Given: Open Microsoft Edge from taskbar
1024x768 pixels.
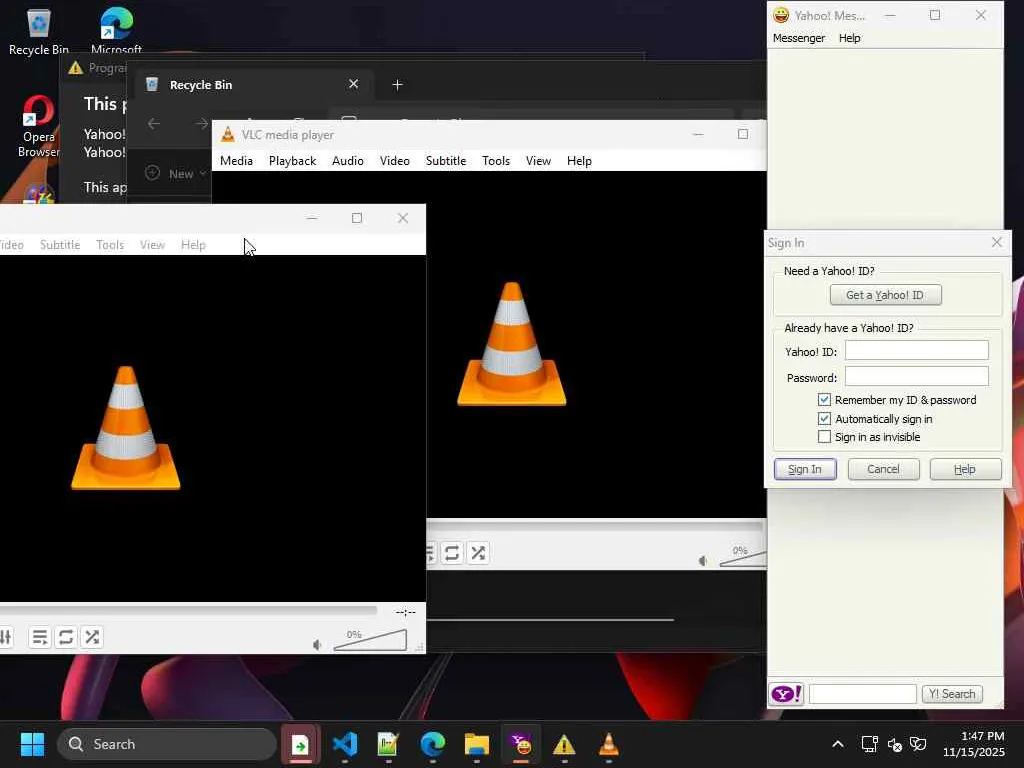Looking at the screenshot, I should 432,744.
